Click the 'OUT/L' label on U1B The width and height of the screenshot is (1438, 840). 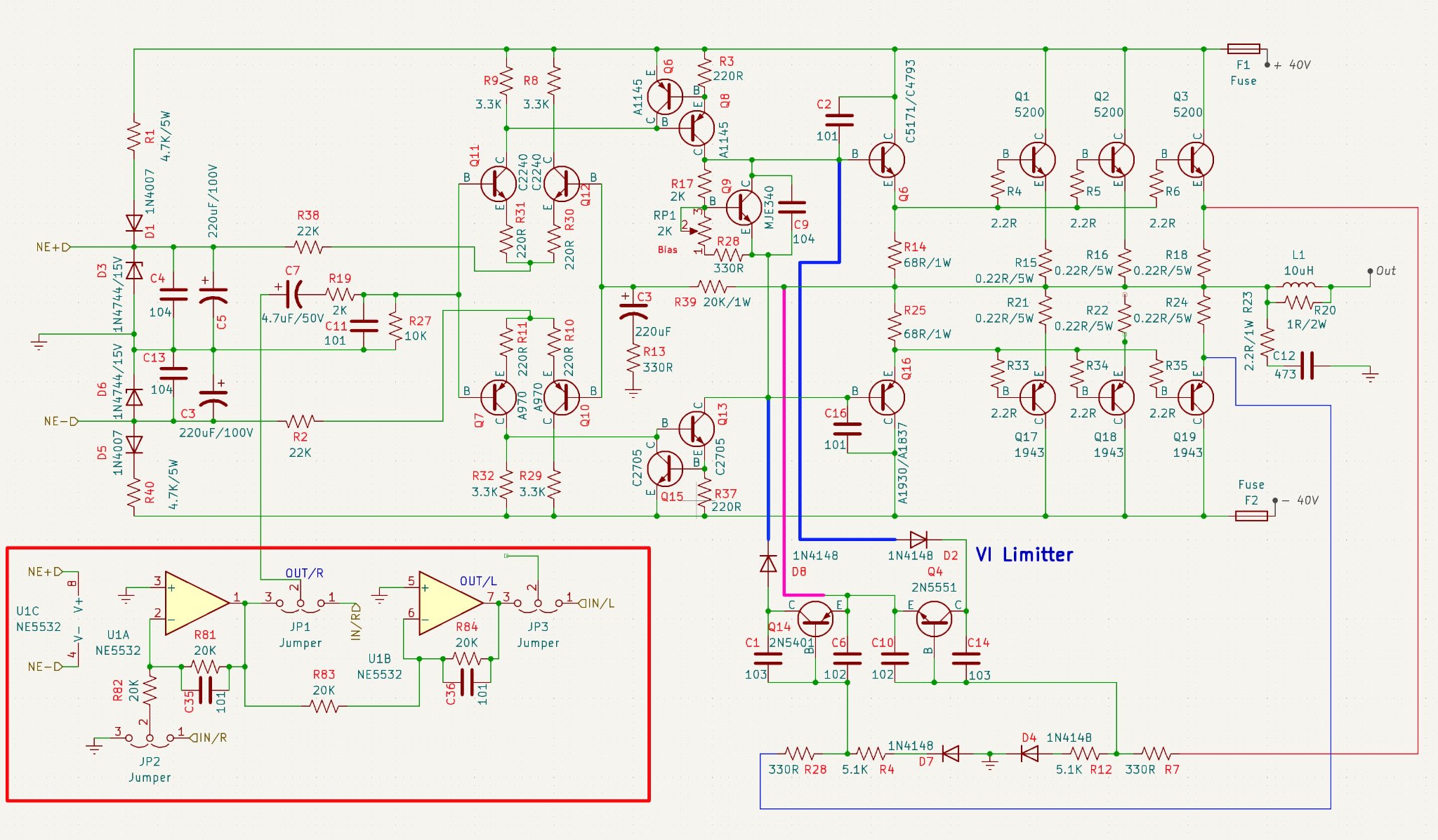click(478, 581)
